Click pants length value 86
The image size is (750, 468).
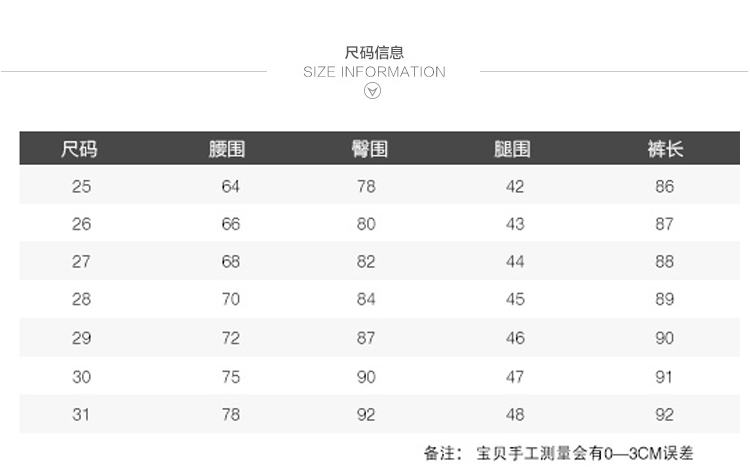[665, 186]
